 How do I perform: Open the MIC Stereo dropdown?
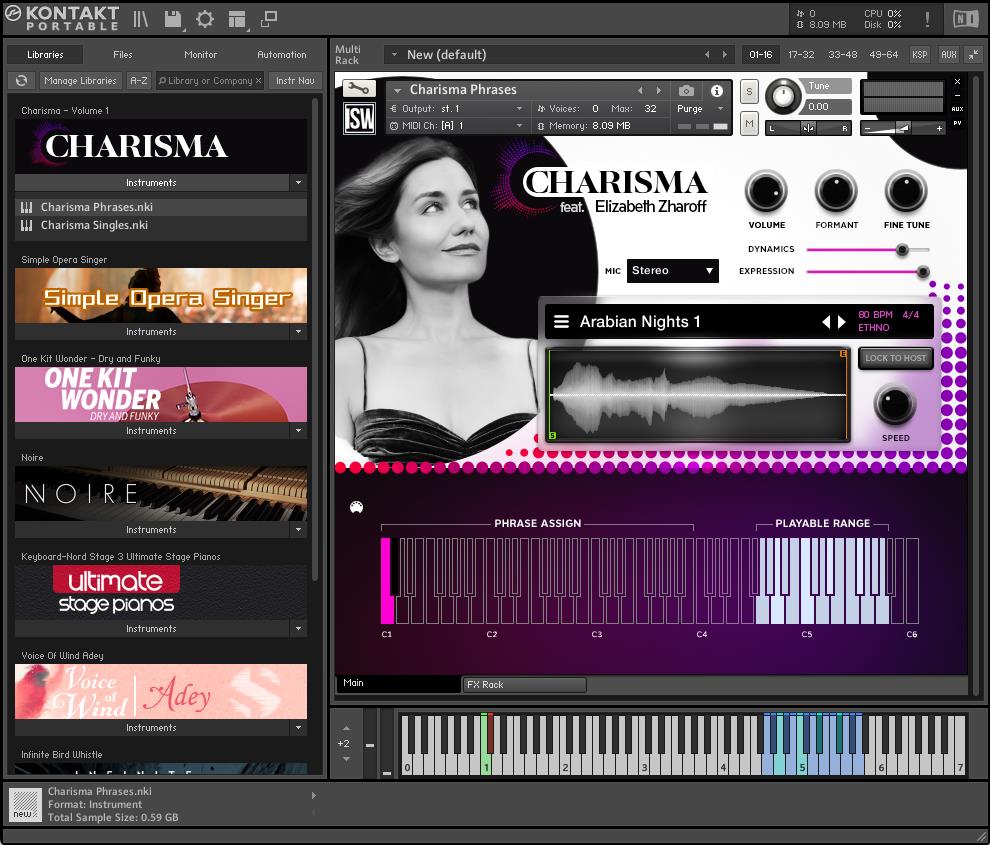point(672,271)
